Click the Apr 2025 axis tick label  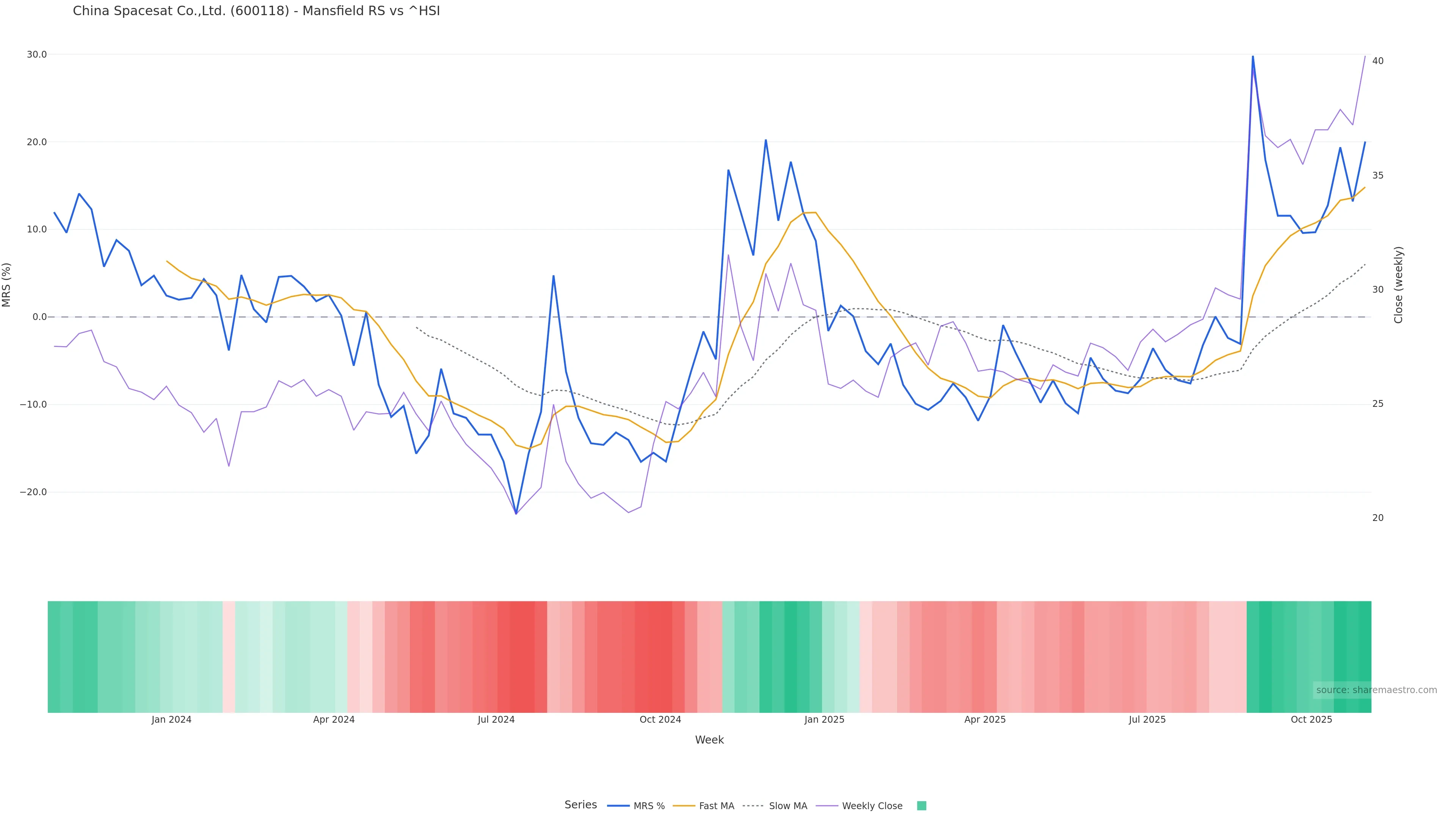tap(985, 720)
